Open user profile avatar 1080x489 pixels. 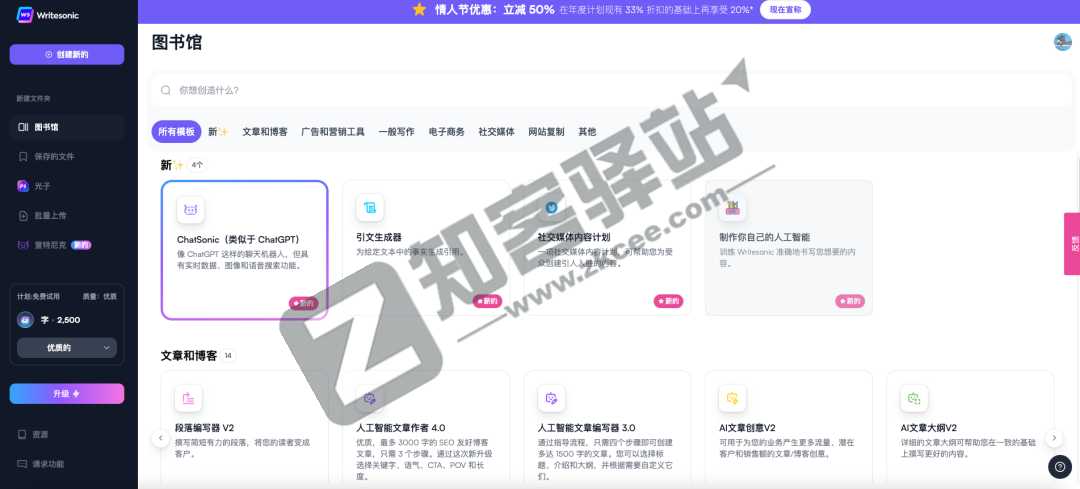click(x=1062, y=42)
